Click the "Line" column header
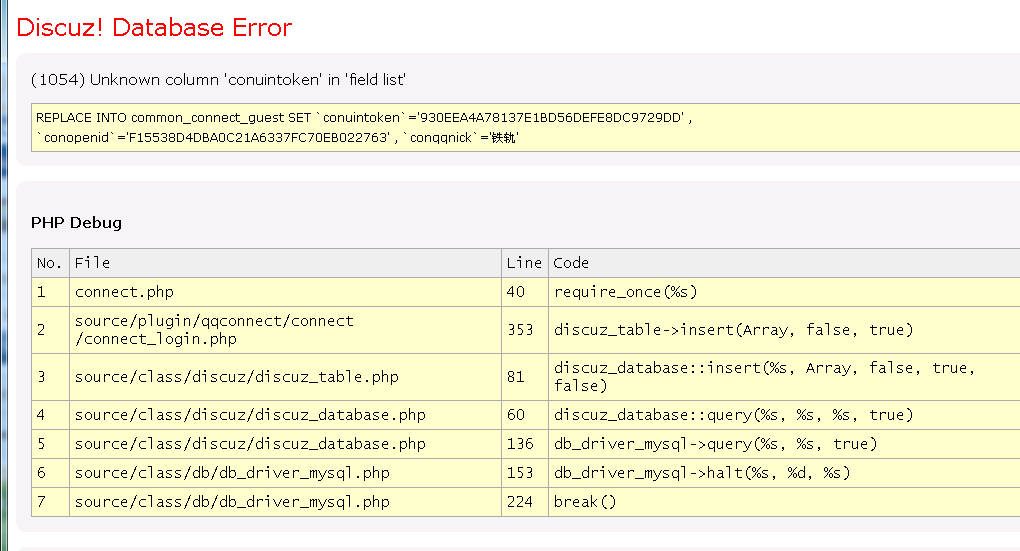Screen dimensions: 1020x551 (x=523, y=263)
